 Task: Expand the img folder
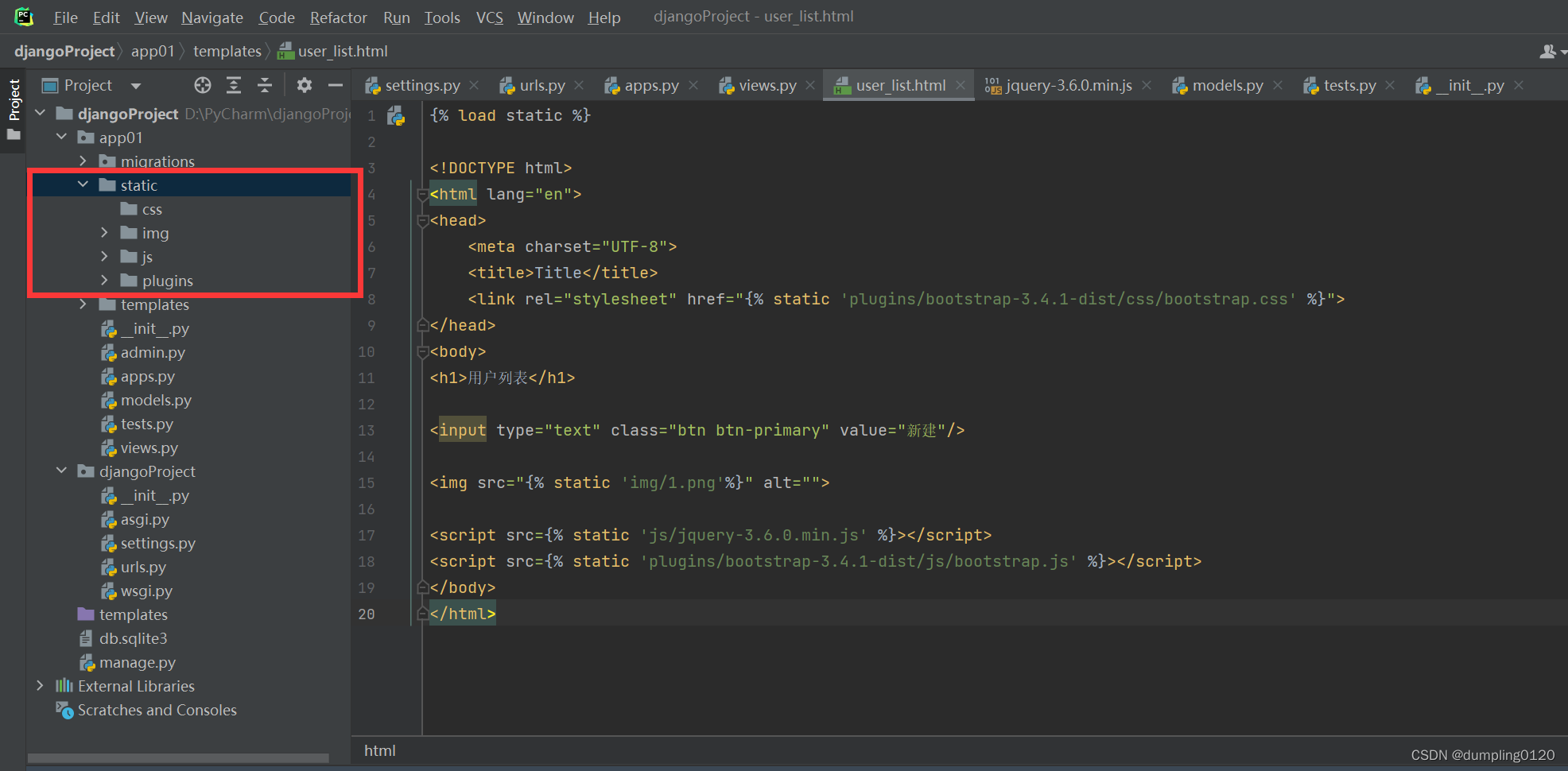click(x=104, y=232)
